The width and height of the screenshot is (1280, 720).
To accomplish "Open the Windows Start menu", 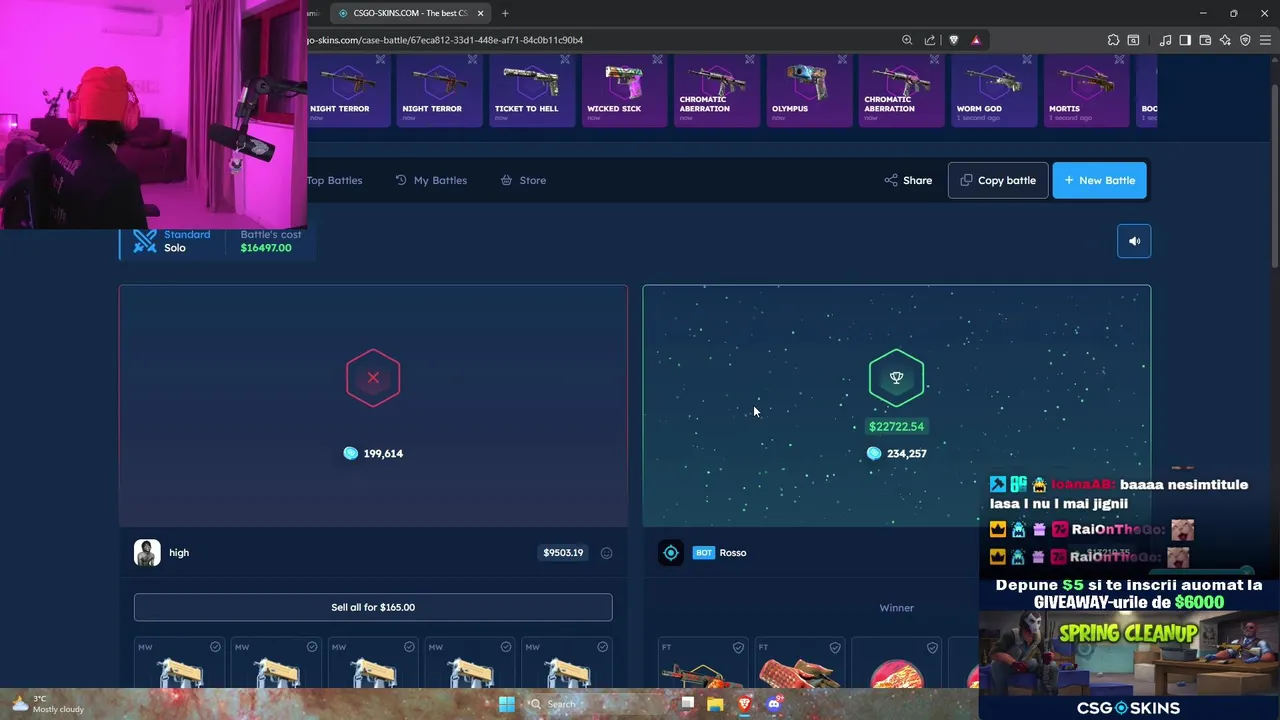I will coord(507,704).
